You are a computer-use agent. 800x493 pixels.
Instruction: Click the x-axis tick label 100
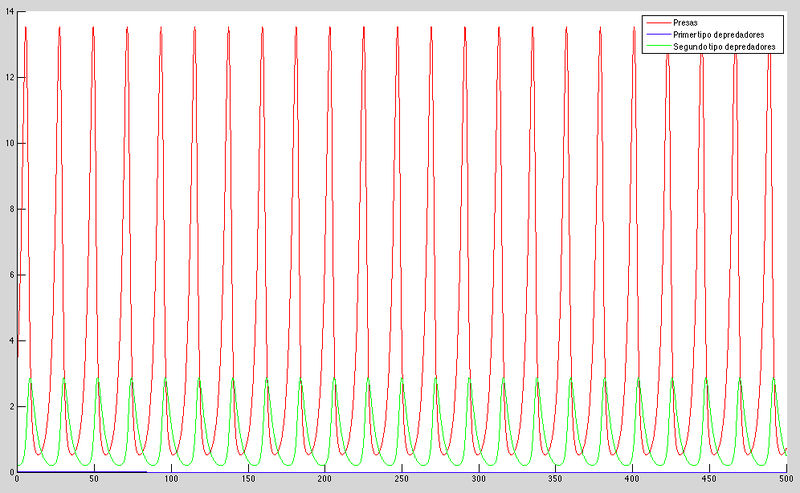(170, 481)
